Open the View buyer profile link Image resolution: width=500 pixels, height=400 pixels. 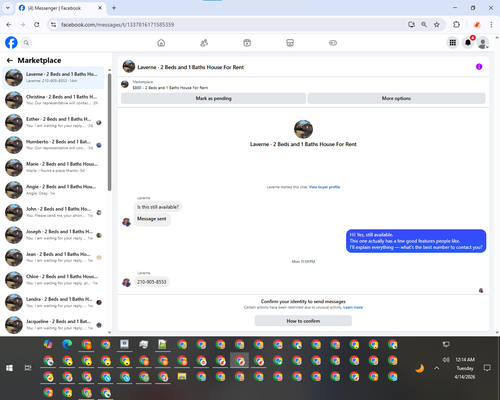pos(324,187)
